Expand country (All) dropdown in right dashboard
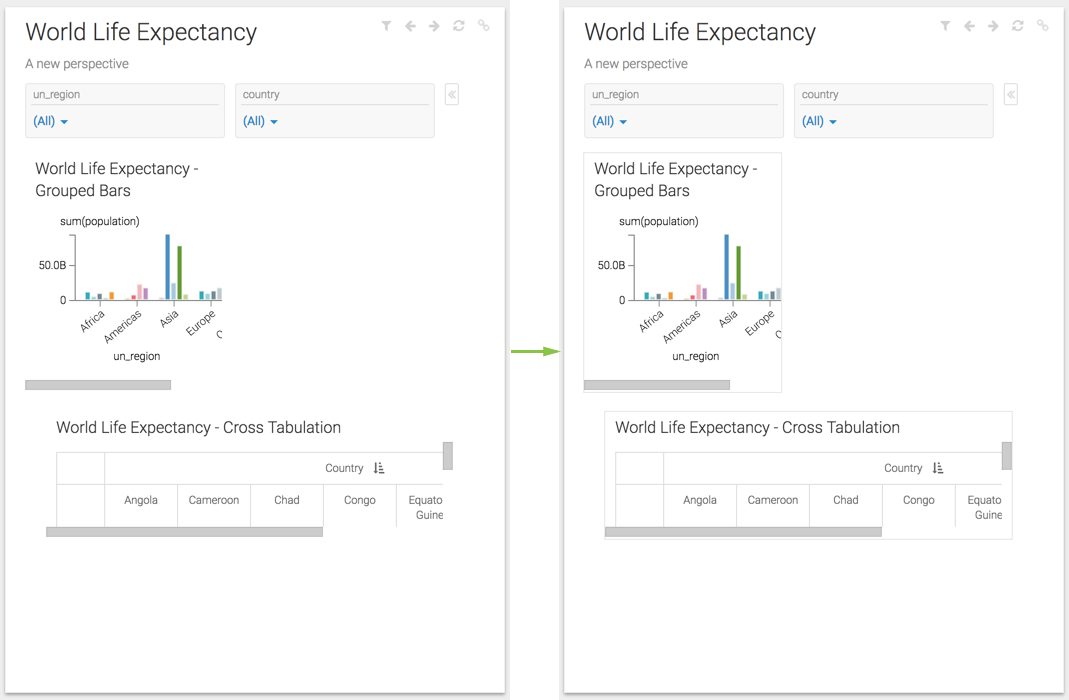 coord(819,121)
